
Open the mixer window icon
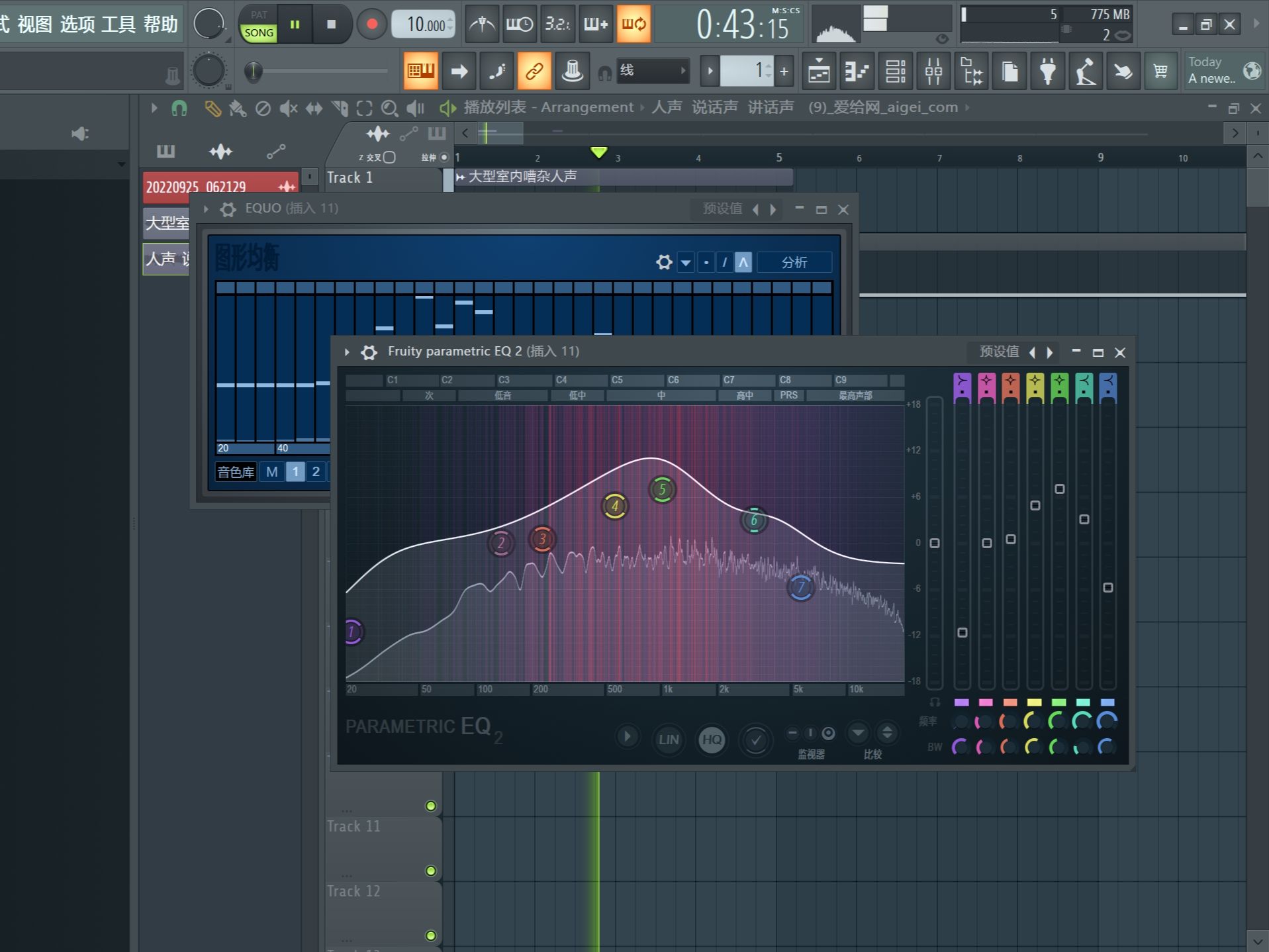tap(933, 71)
